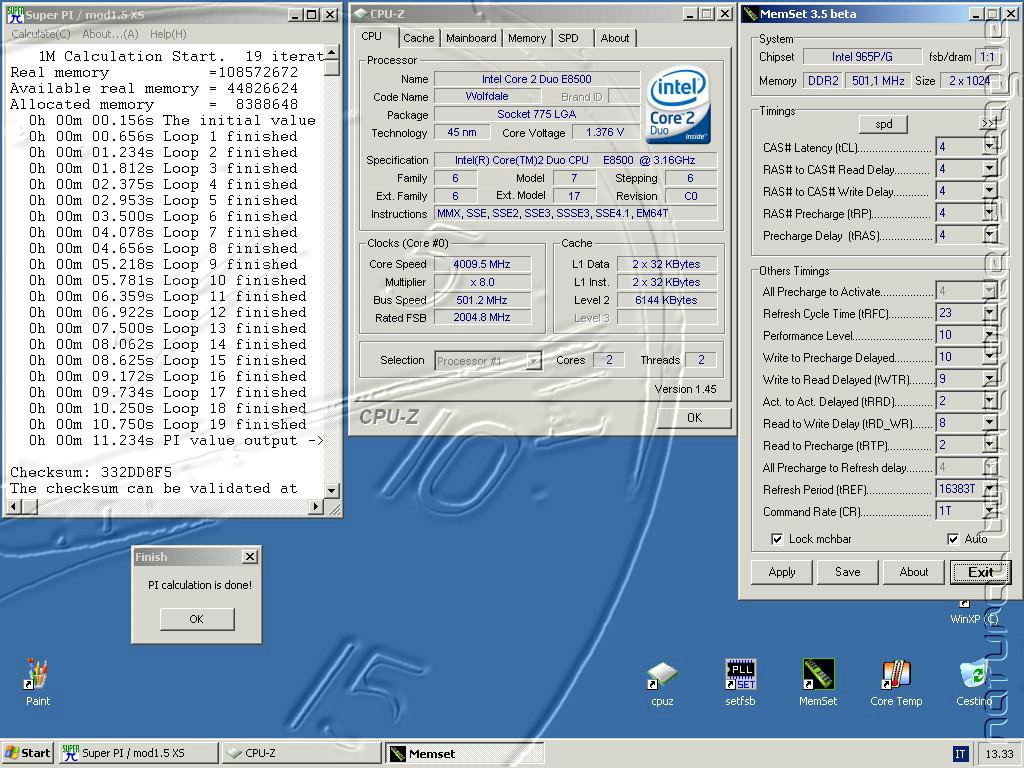This screenshot has height=768, width=1024.
Task: Click Super PI horizontal scrollbar right arrow
Action: coord(316,506)
